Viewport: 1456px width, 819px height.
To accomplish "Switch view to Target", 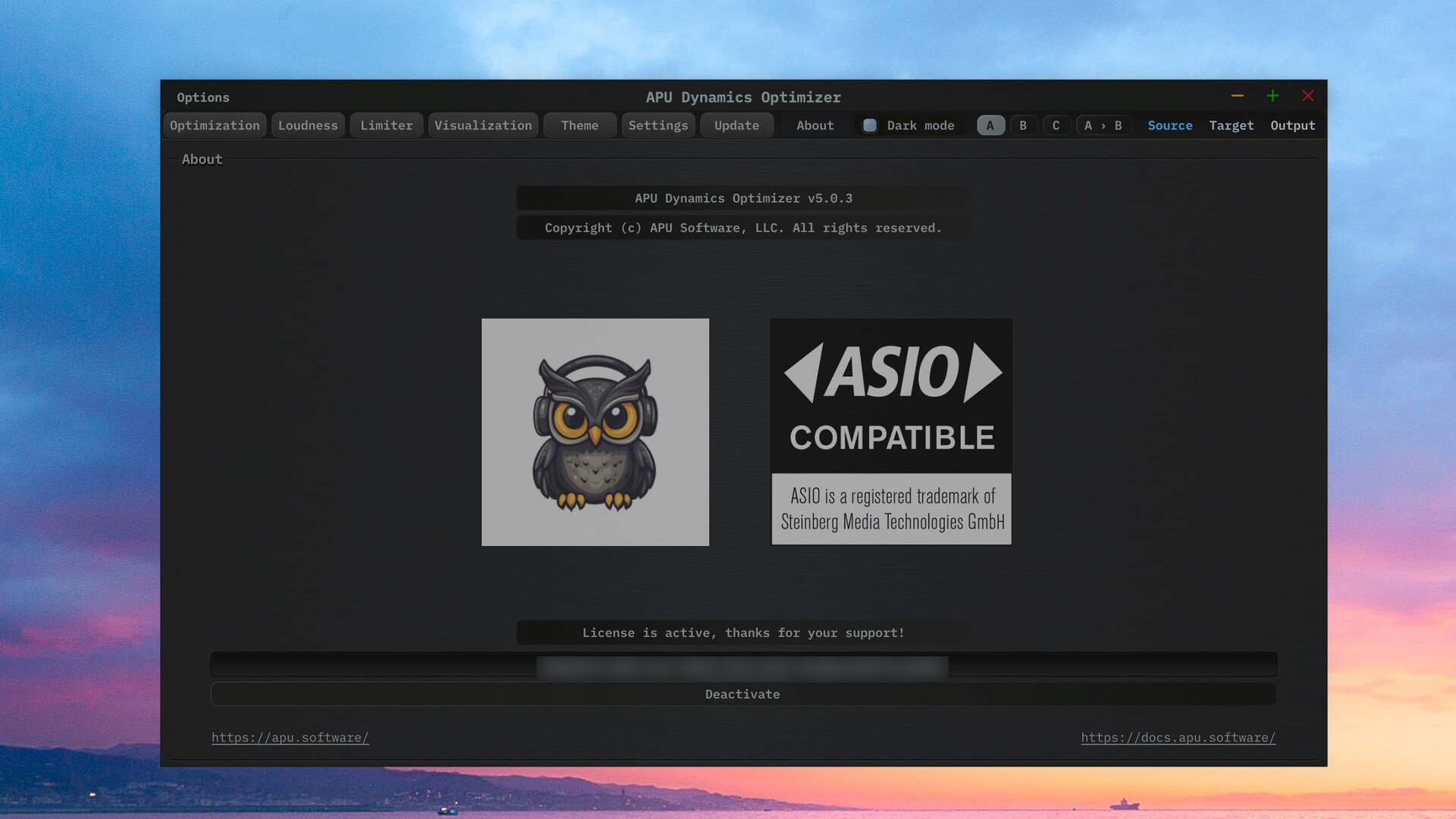I will [x=1231, y=126].
